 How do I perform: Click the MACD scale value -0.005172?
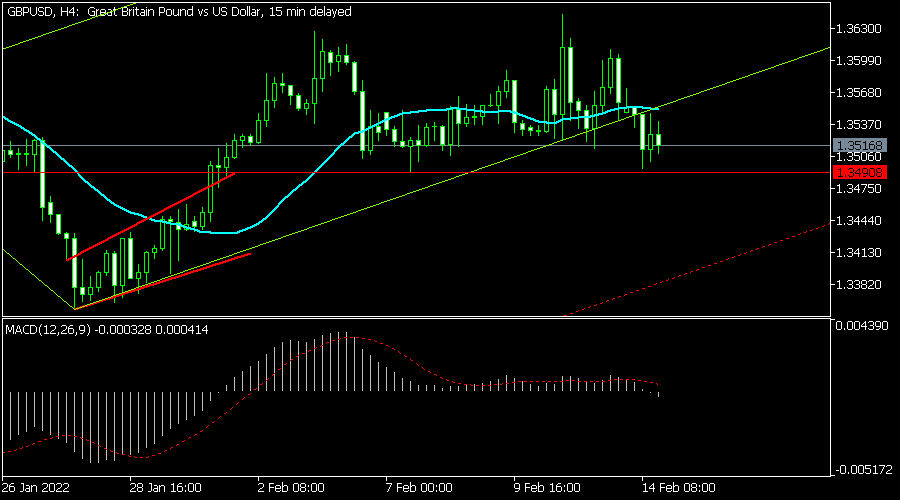[864, 470]
